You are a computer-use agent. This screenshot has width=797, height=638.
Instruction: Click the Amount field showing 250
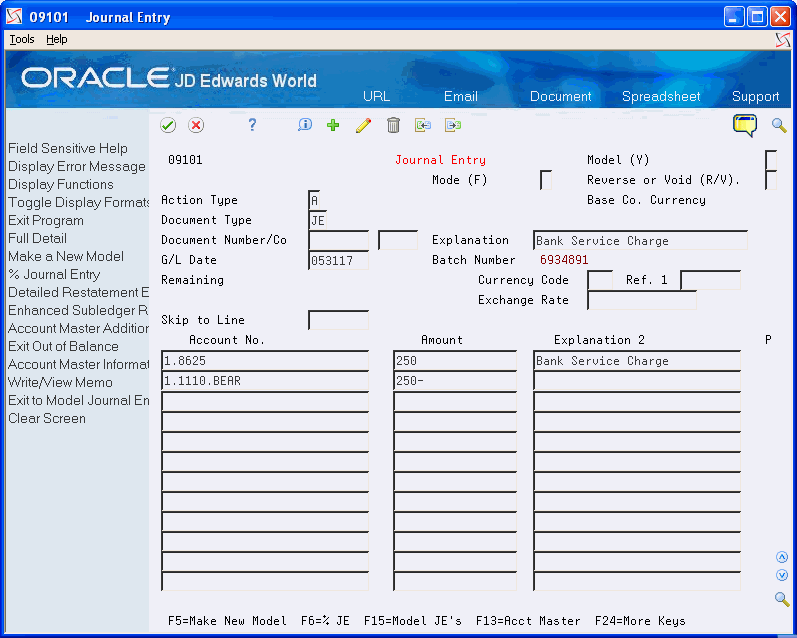click(x=455, y=360)
